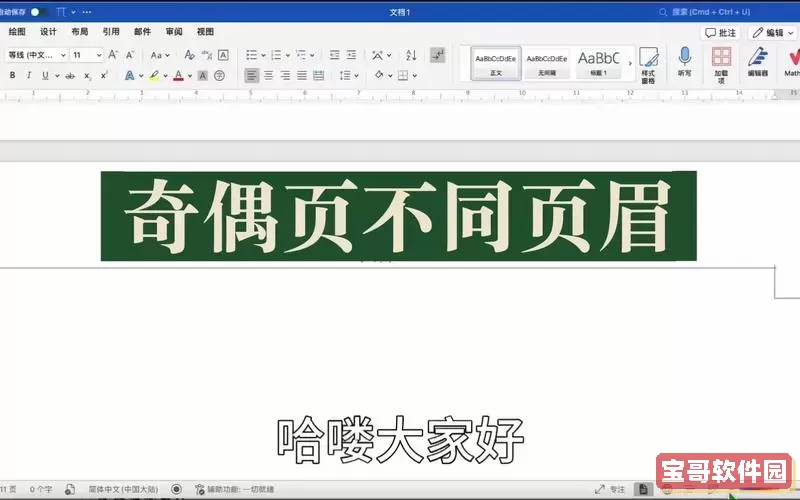Open the 视图 tab
This screenshot has width=800, height=500.
pos(205,32)
